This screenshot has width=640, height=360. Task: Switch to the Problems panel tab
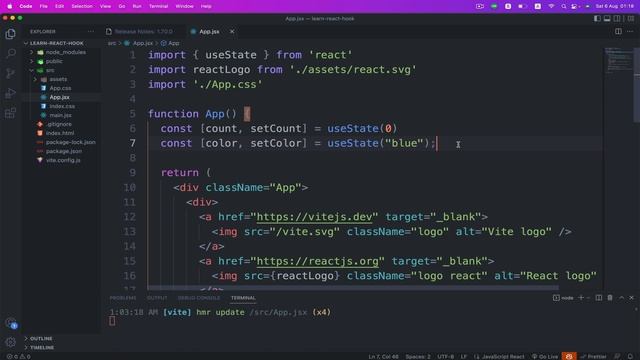click(123, 298)
